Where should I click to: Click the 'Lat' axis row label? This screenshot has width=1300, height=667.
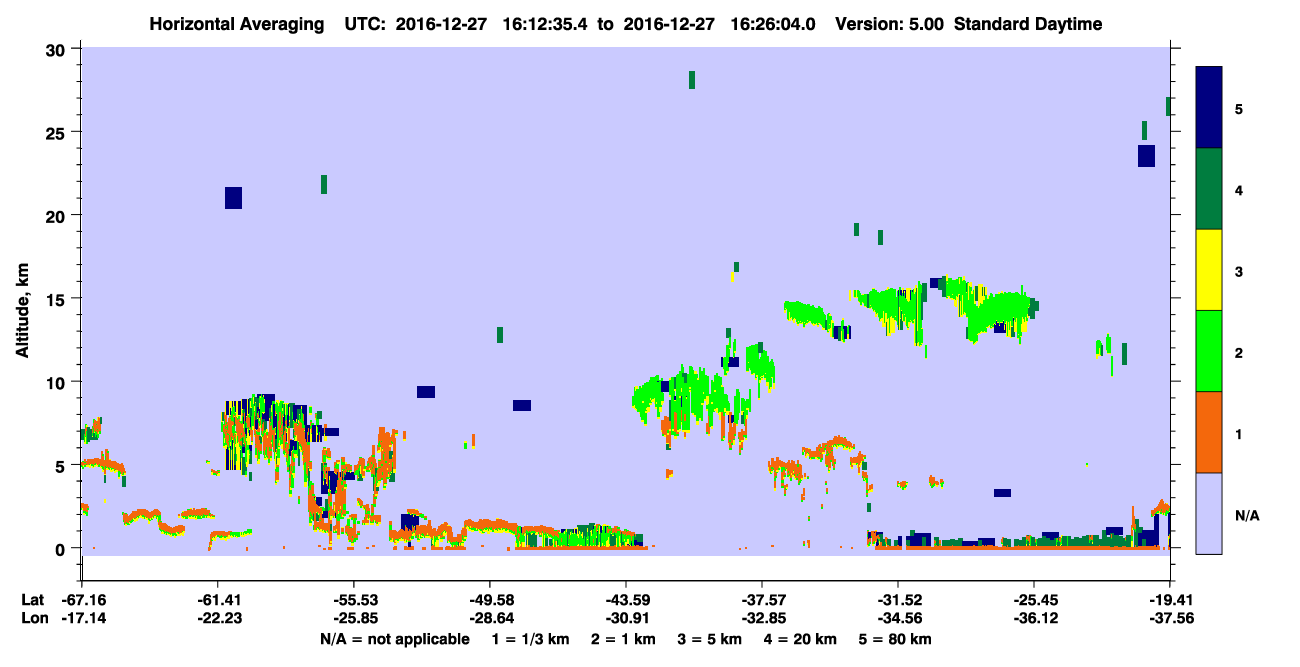point(33,600)
